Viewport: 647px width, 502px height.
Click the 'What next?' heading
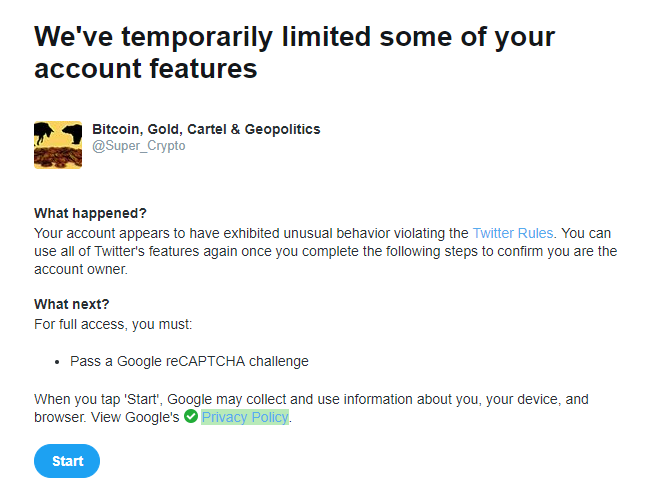tap(71, 304)
